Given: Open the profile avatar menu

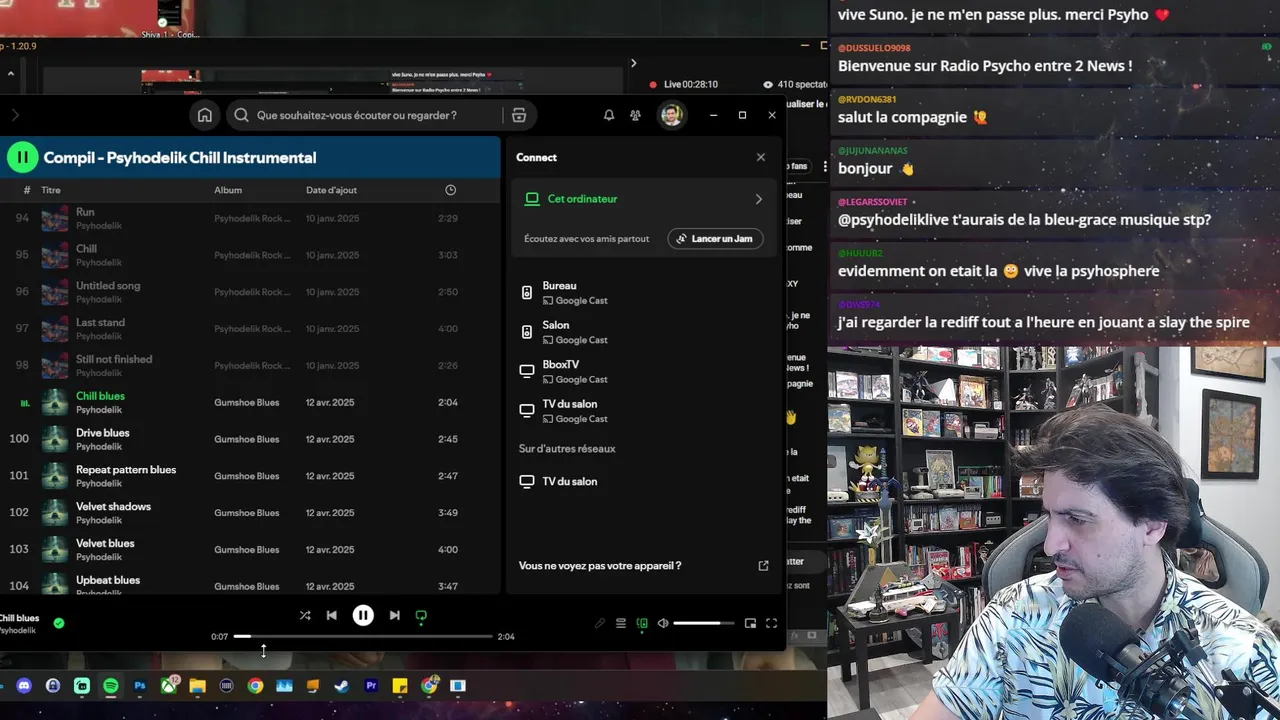Looking at the screenshot, I should click(x=671, y=115).
